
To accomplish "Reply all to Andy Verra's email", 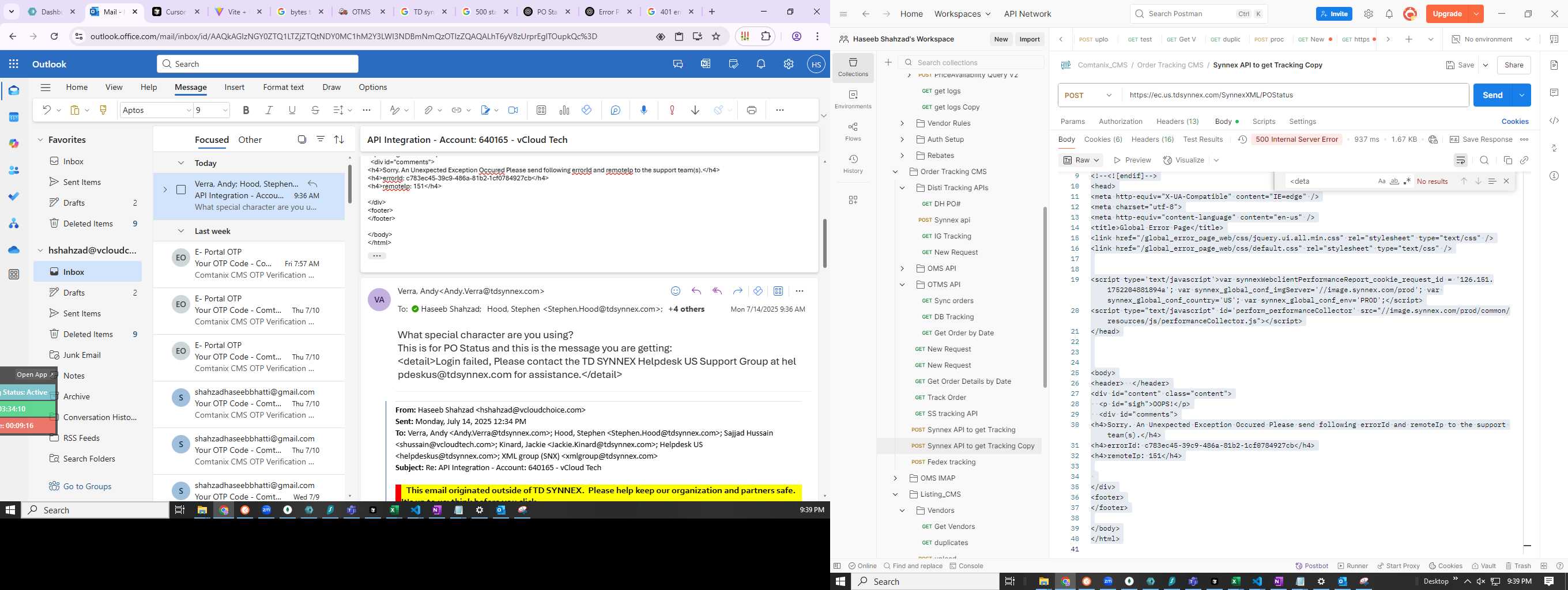I will click(717, 292).
